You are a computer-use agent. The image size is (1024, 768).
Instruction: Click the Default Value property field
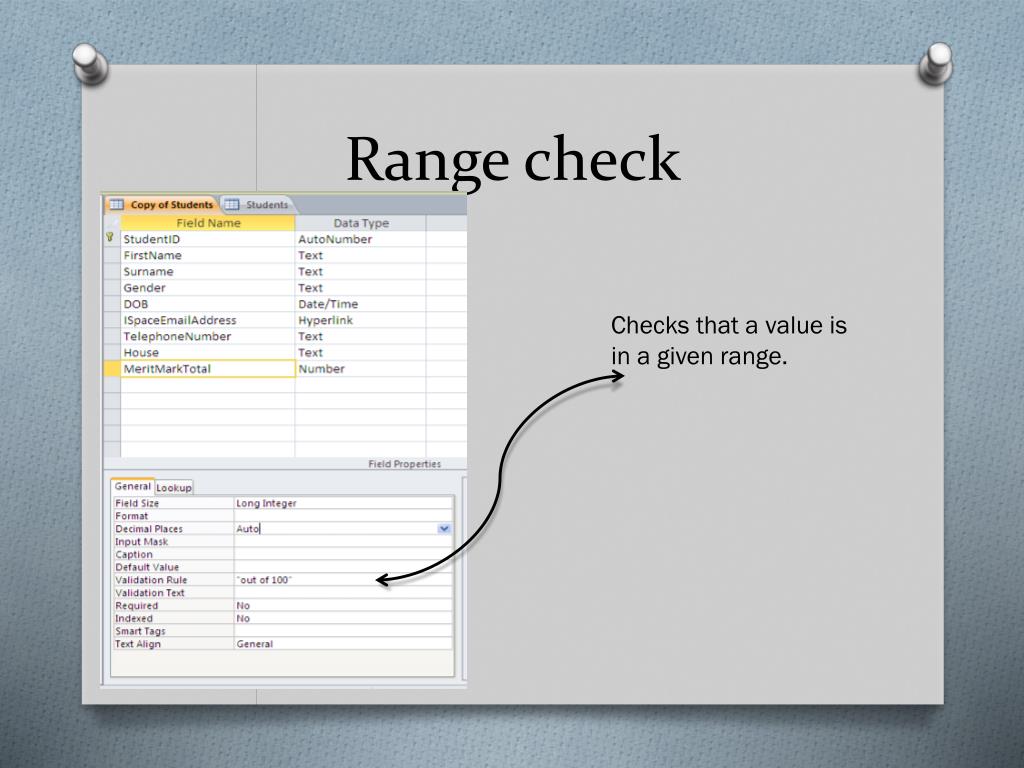pyautogui.click(x=343, y=567)
